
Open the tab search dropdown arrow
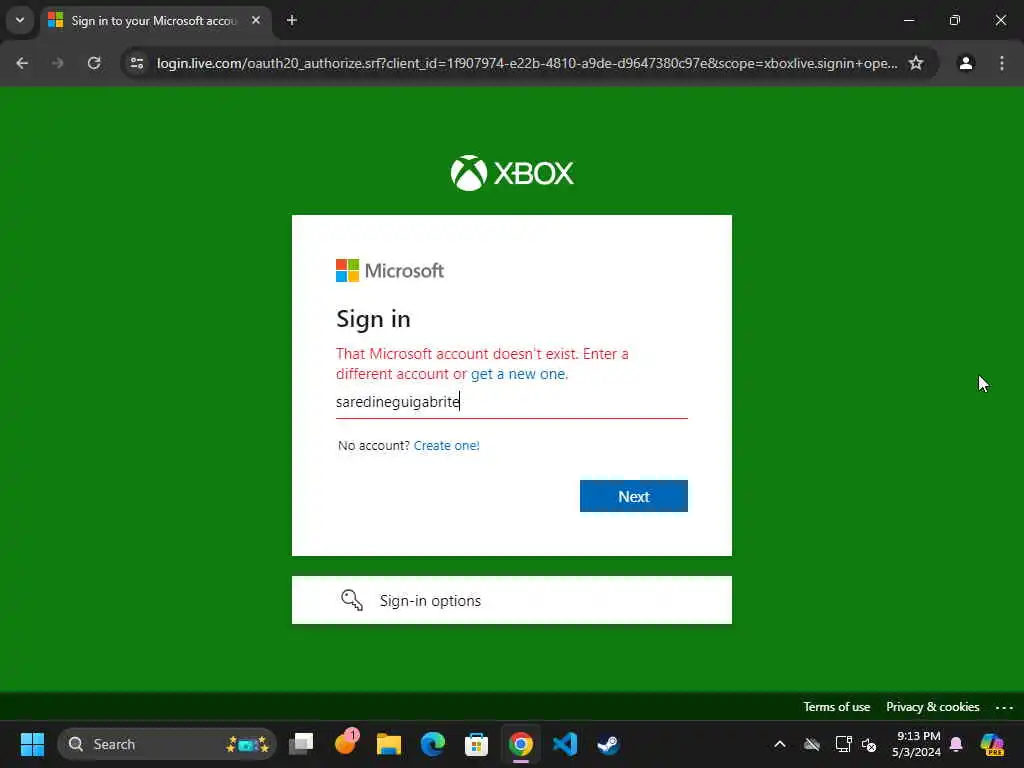click(x=20, y=20)
